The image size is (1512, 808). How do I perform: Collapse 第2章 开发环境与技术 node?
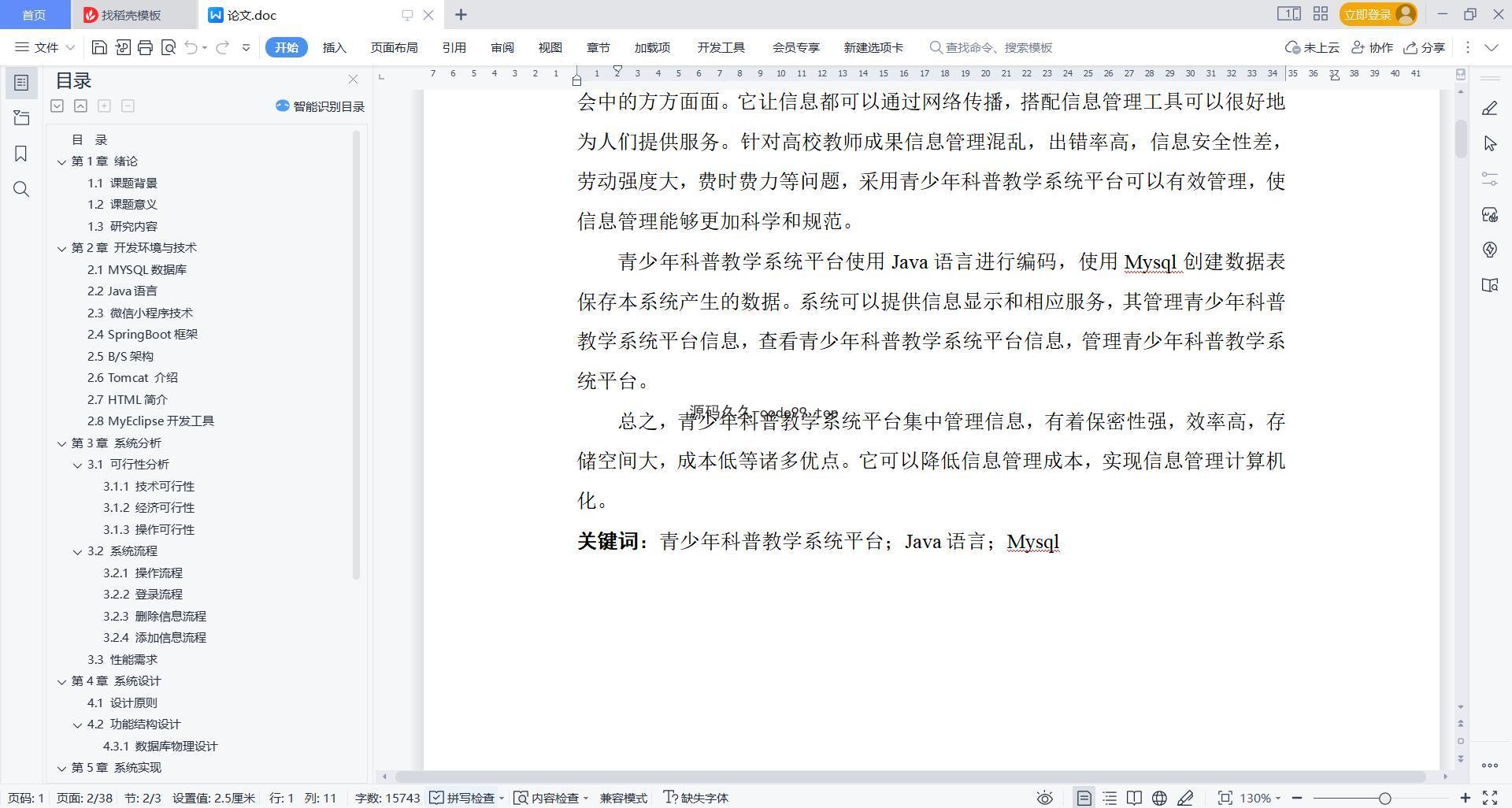click(61, 248)
